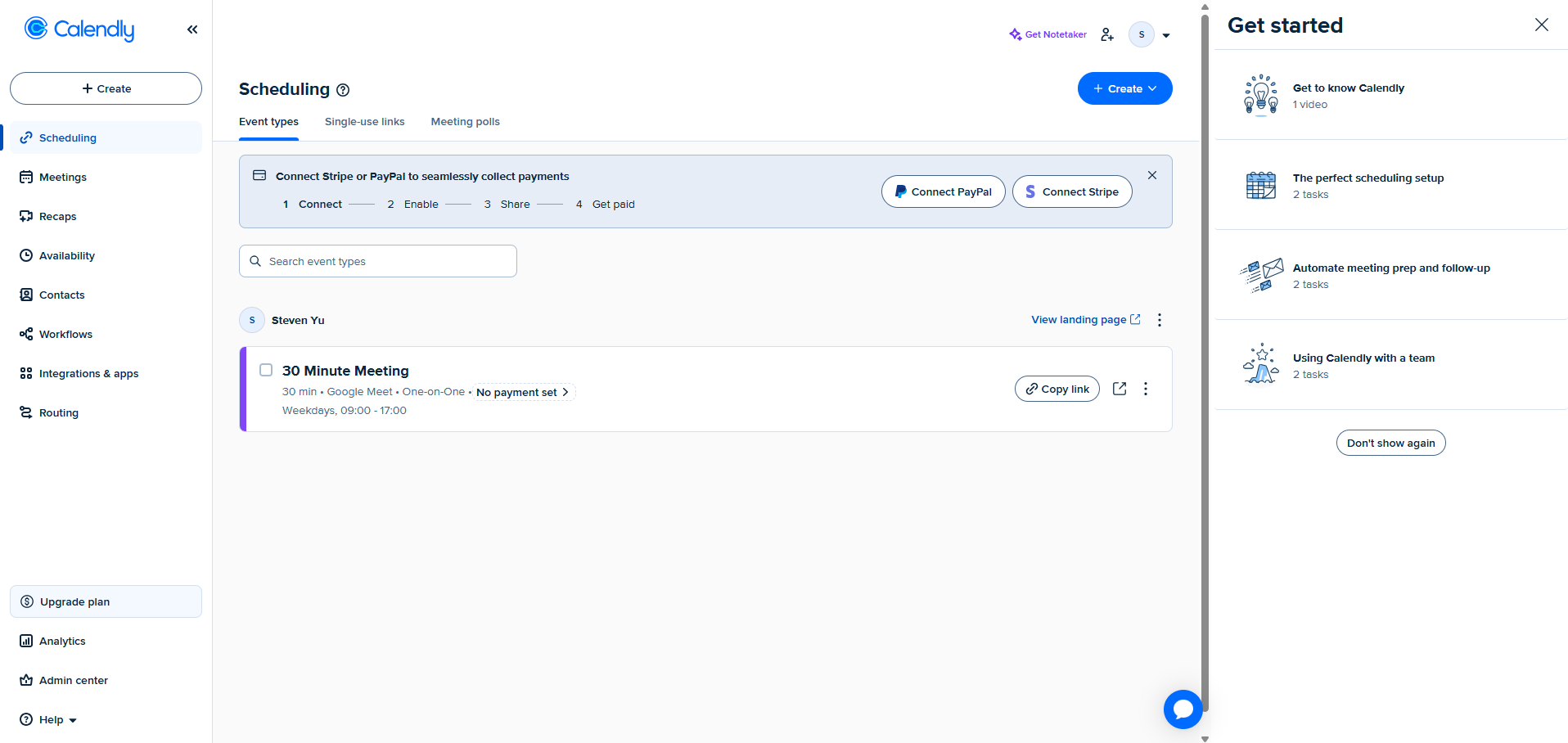Expand the account avatar dropdown arrow
This screenshot has width=1568, height=743.
coord(1166,35)
